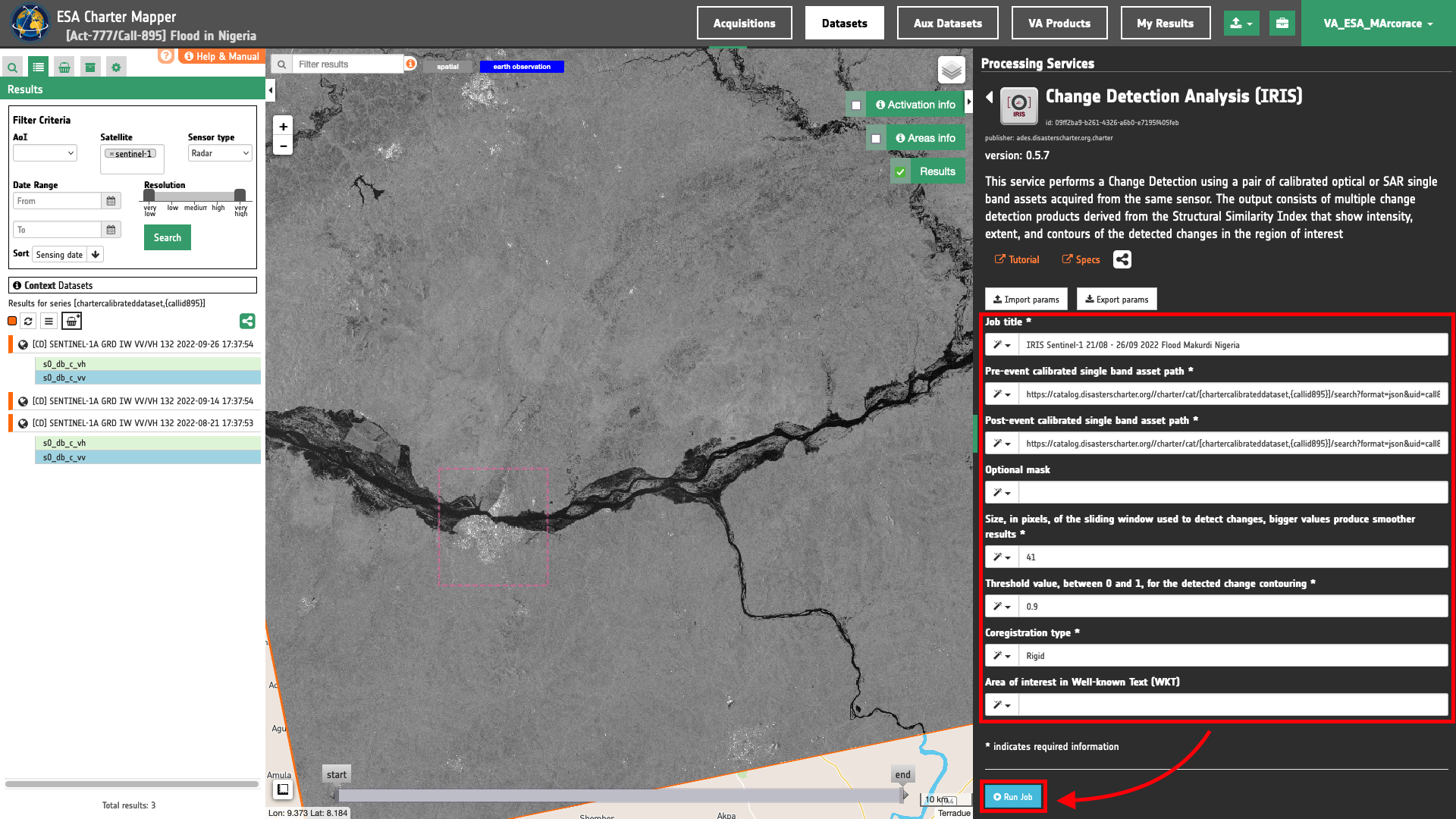Click Export params button

click(1116, 300)
